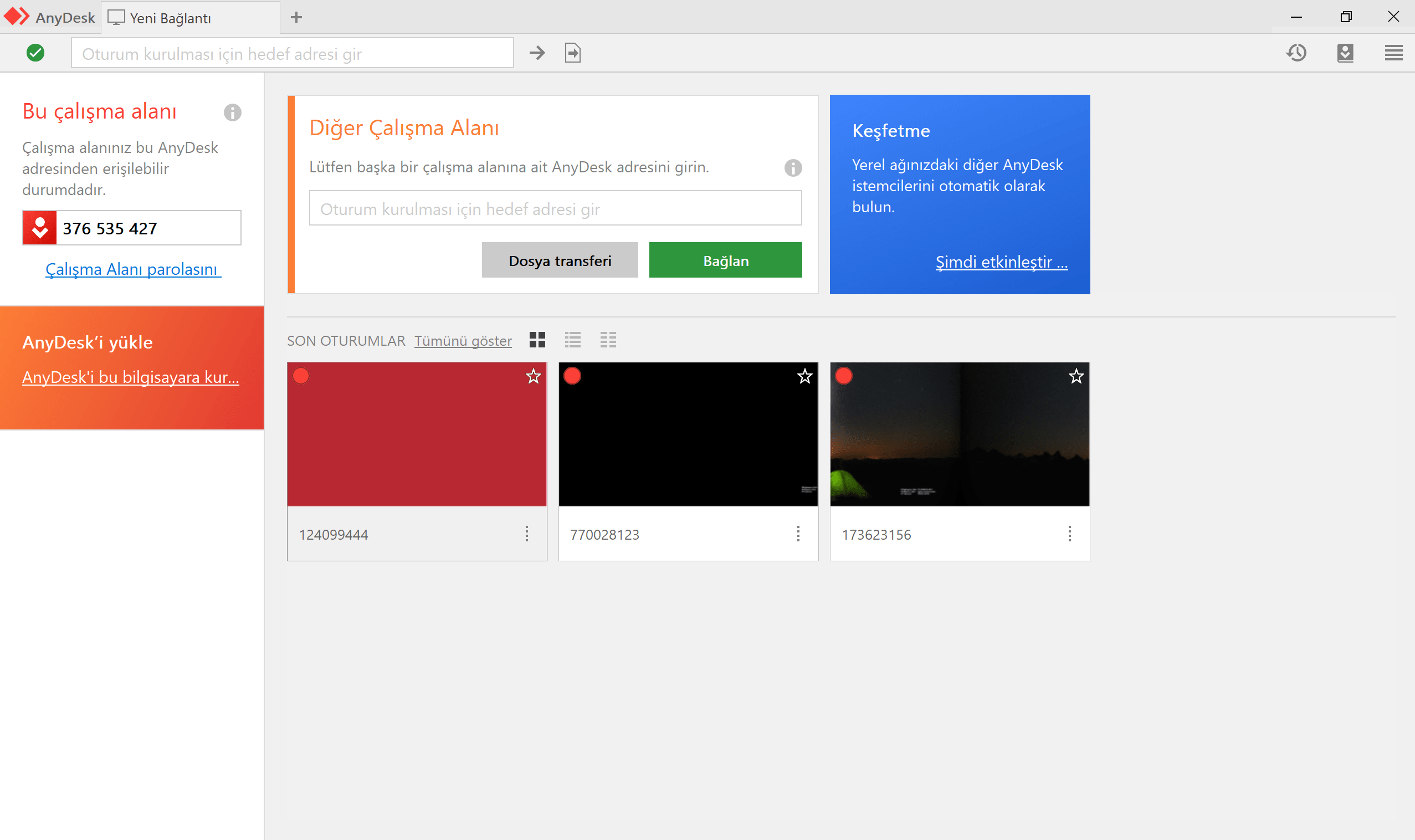The height and width of the screenshot is (840, 1415).
Task: Click info icon beside Bu çalışma alanı
Action: point(233,112)
